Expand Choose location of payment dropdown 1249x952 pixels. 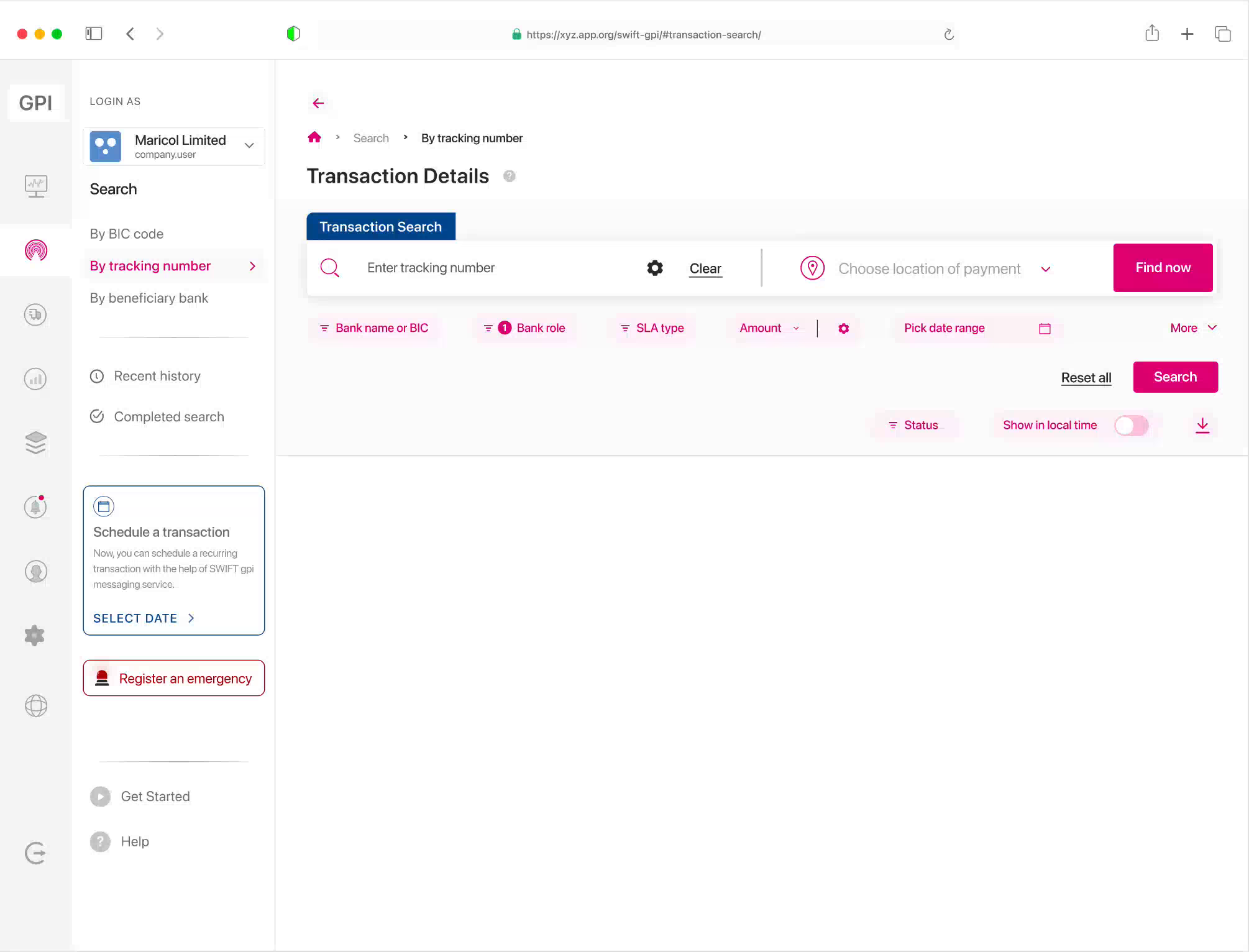[1046, 268]
